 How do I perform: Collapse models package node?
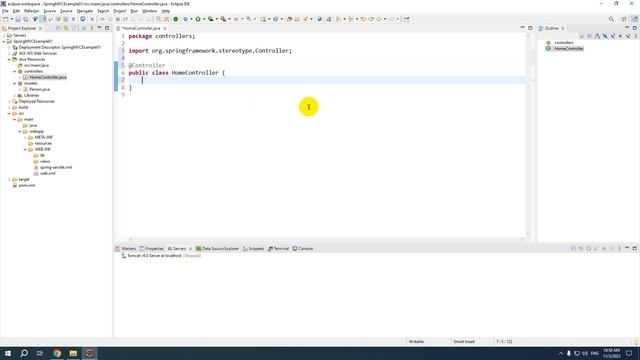(15, 83)
